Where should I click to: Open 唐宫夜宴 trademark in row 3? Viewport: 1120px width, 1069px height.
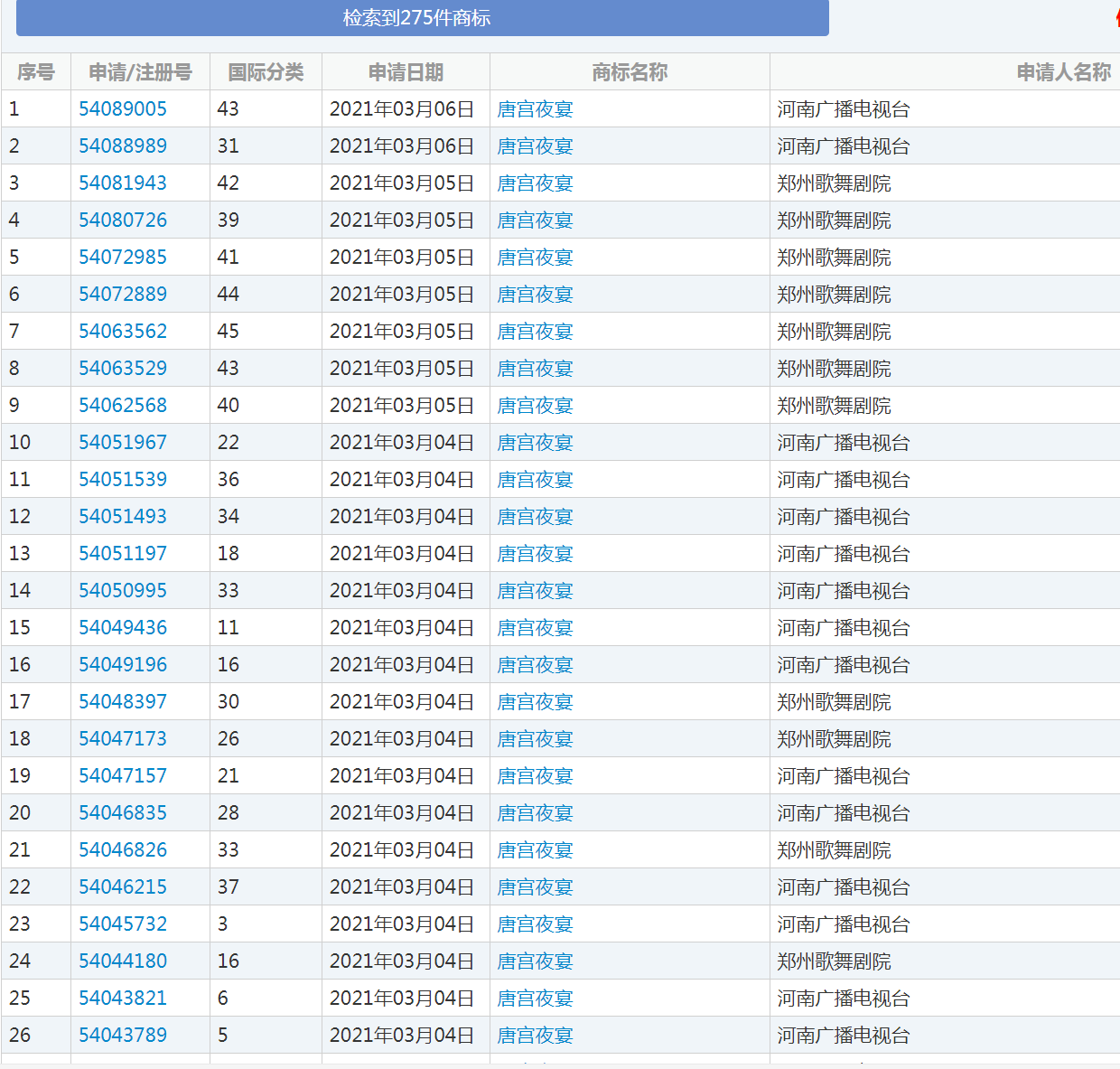(x=536, y=183)
